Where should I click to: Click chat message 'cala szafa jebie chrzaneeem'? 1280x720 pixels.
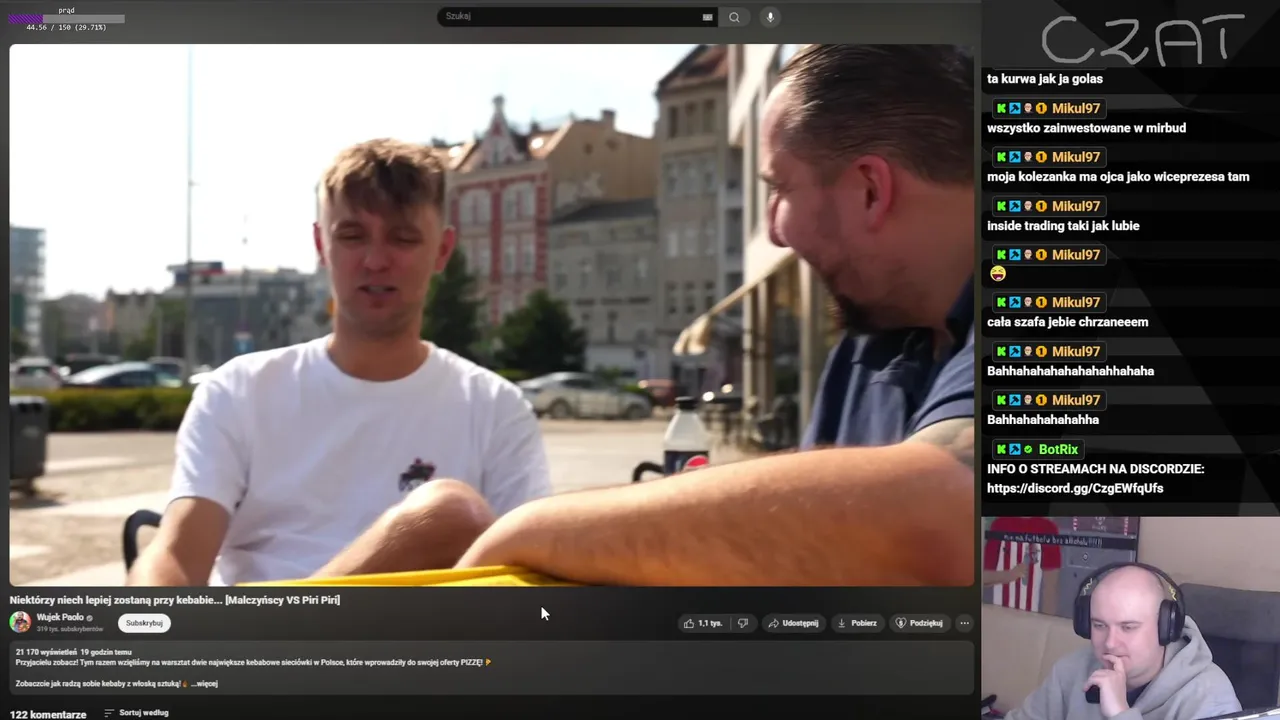[x=1067, y=322]
